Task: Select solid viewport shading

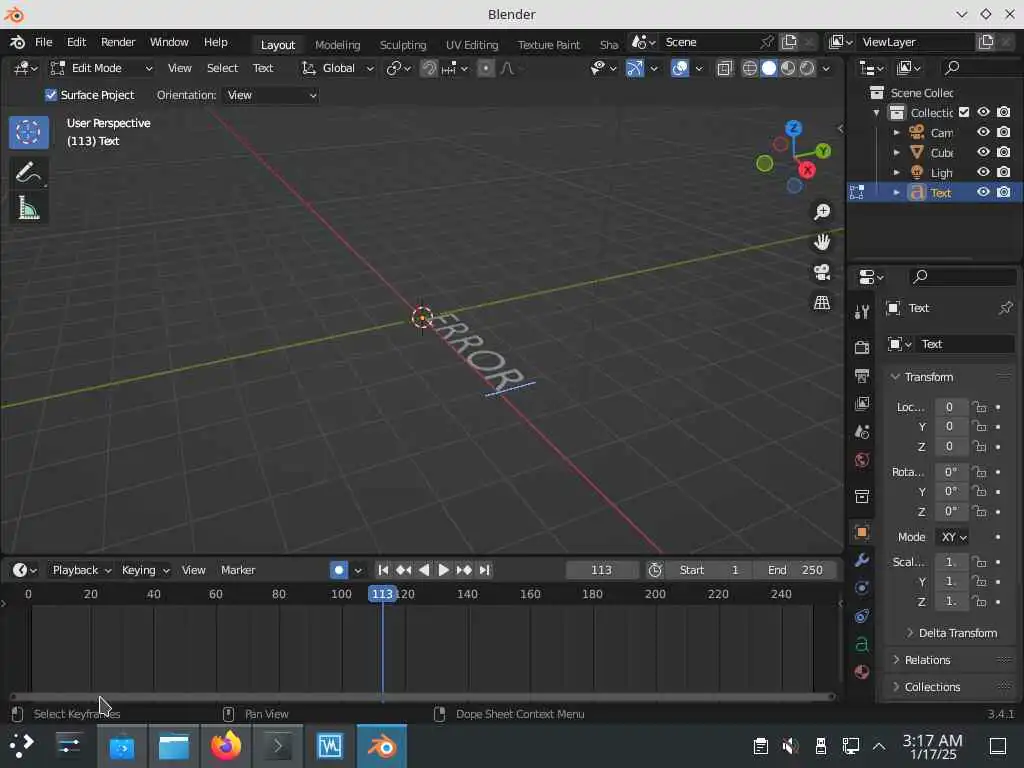Action: coord(769,68)
